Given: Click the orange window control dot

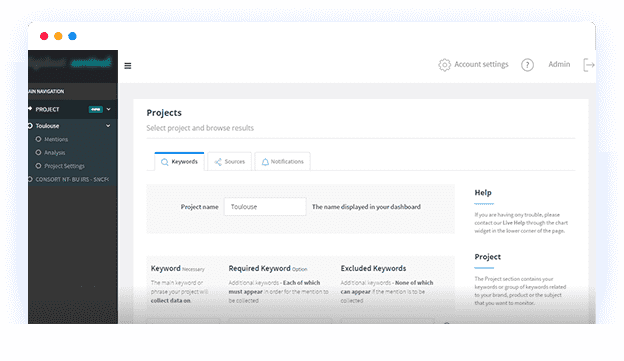Looking at the screenshot, I should point(58,36).
